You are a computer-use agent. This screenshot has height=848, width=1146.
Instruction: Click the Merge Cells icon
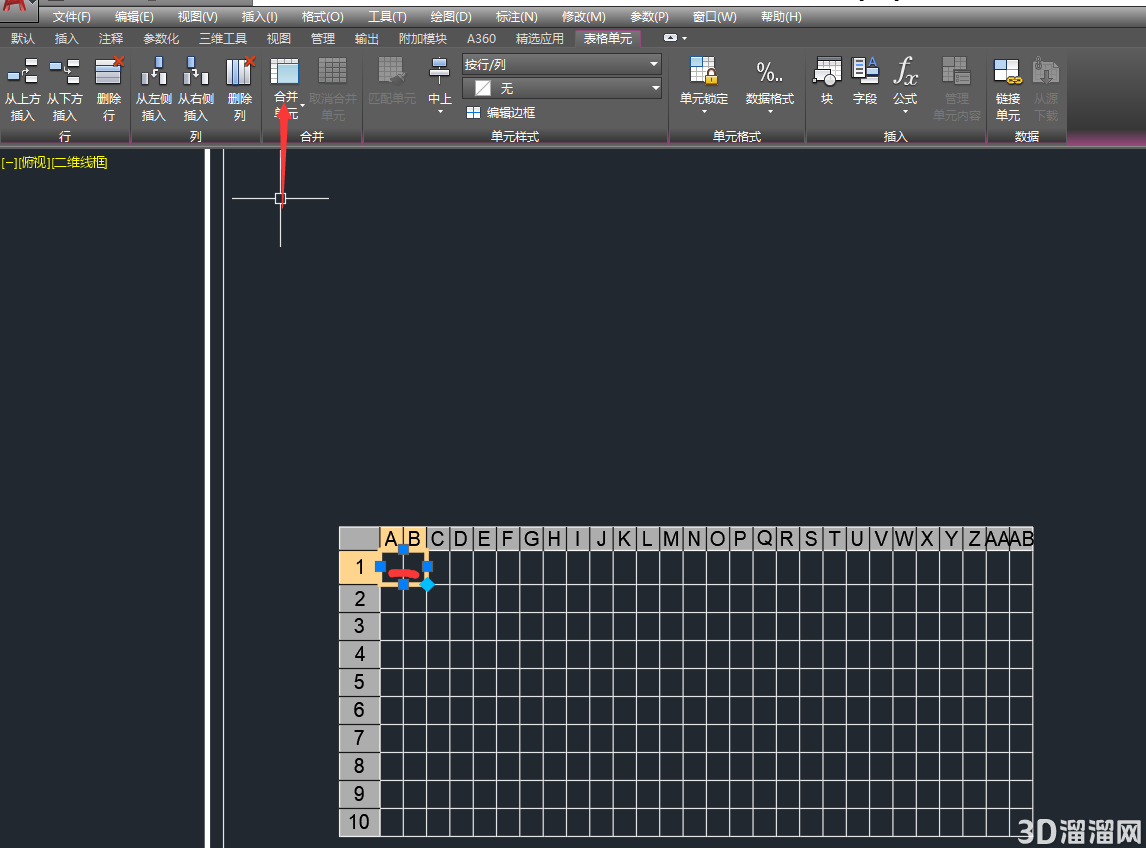pyautogui.click(x=285, y=72)
